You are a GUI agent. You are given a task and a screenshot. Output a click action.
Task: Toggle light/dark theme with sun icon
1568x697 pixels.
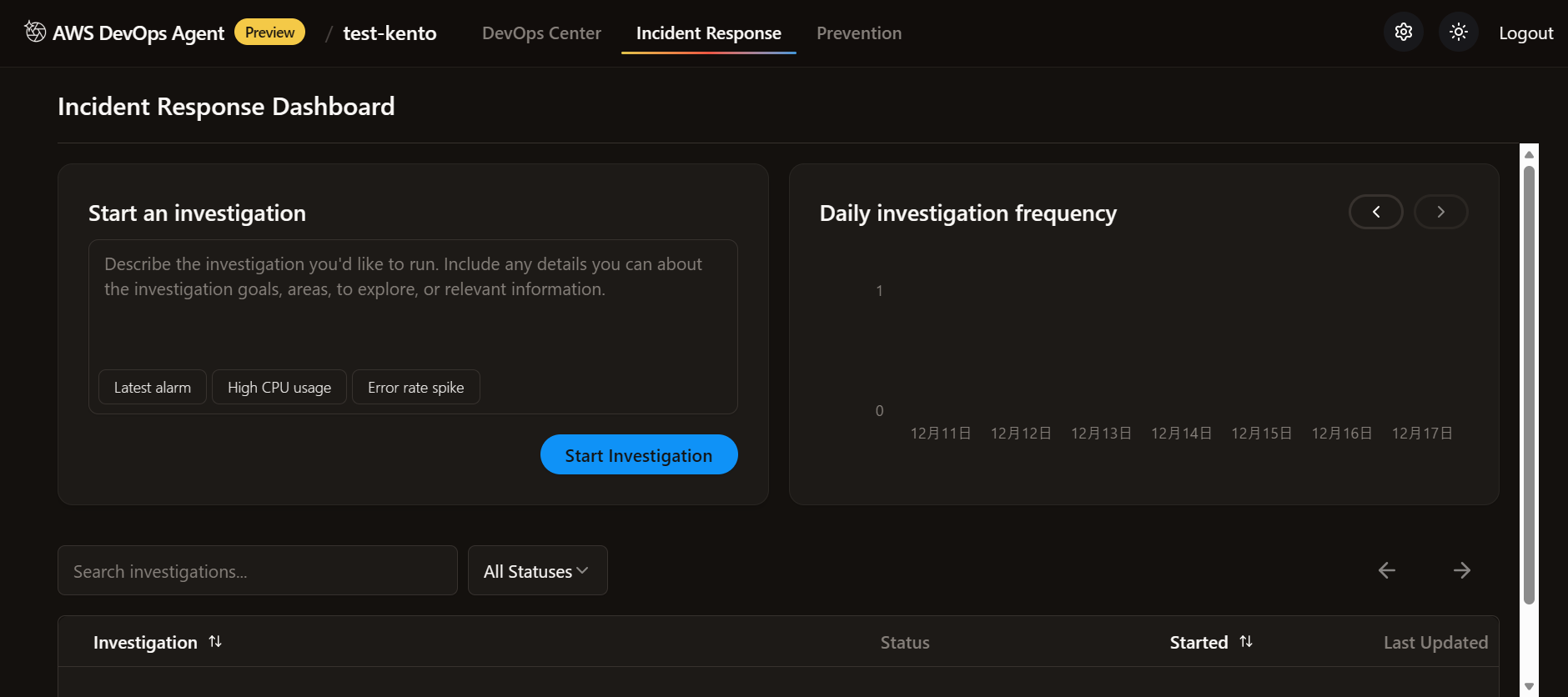1458,33
